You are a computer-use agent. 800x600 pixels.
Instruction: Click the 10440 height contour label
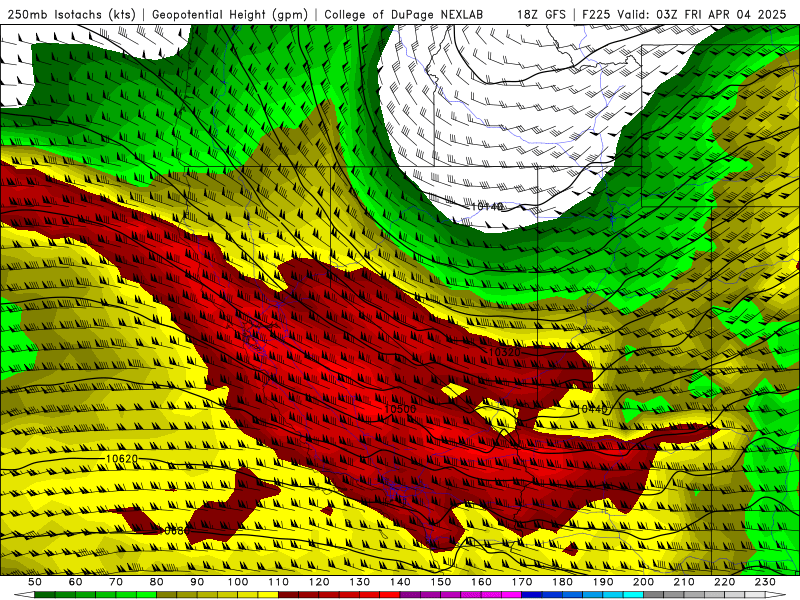click(x=592, y=409)
